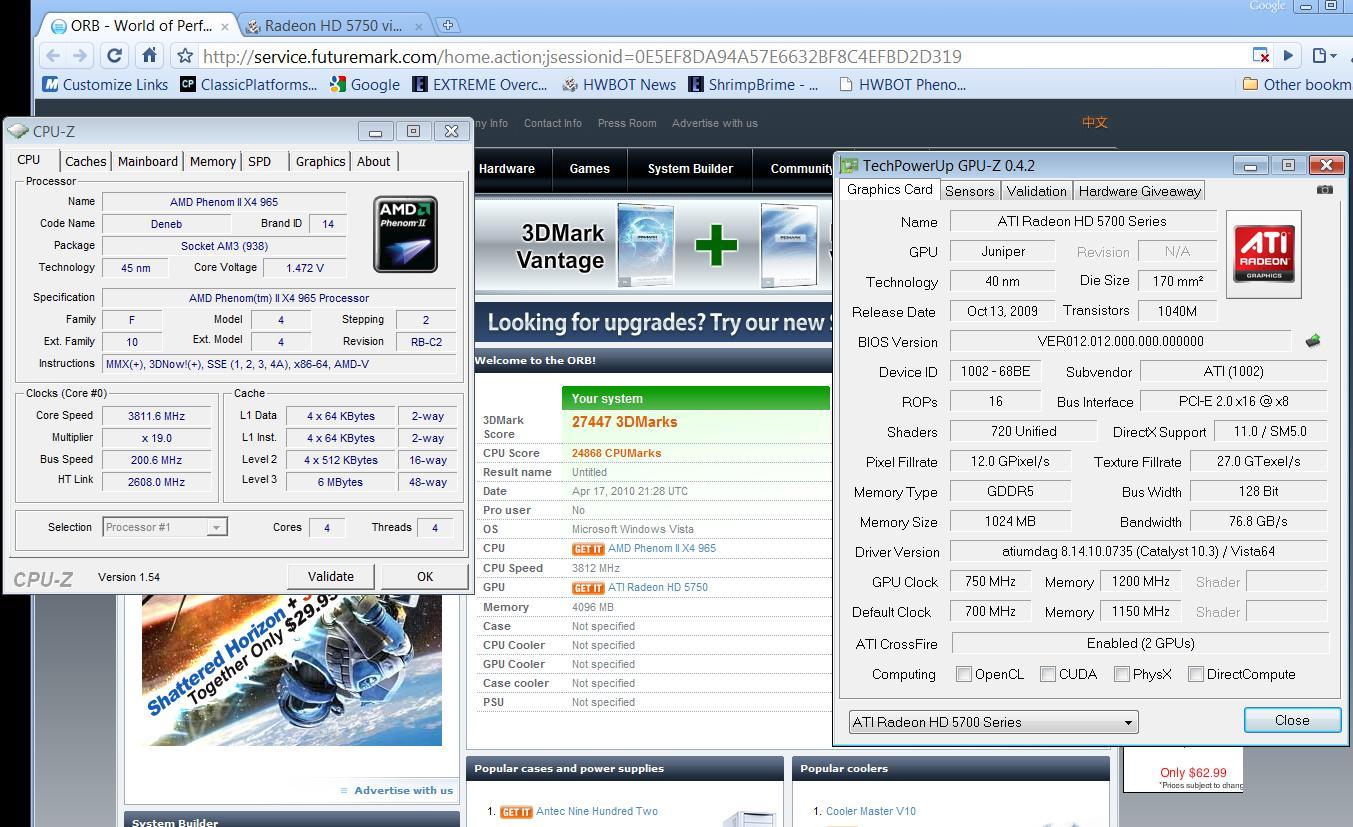Open the Processor #1 selection dropdown in CPU-Z
Image resolution: width=1353 pixels, height=827 pixels.
pyautogui.click(x=165, y=527)
